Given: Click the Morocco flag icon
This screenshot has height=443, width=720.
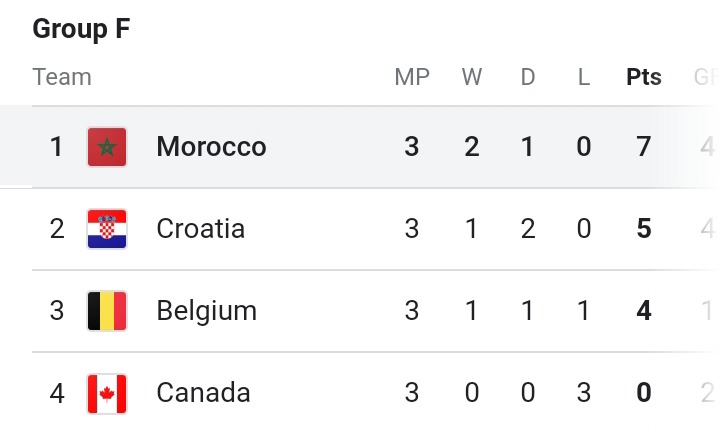Looking at the screenshot, I should [x=107, y=147].
